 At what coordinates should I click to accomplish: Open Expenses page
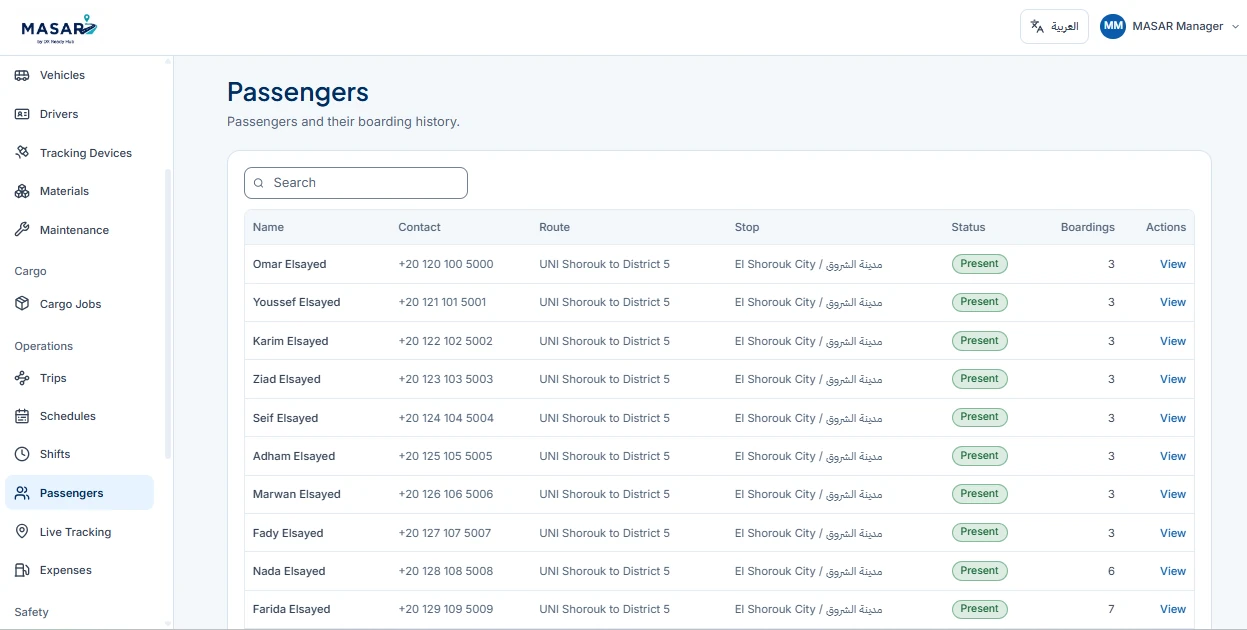pyautogui.click(x=79, y=570)
